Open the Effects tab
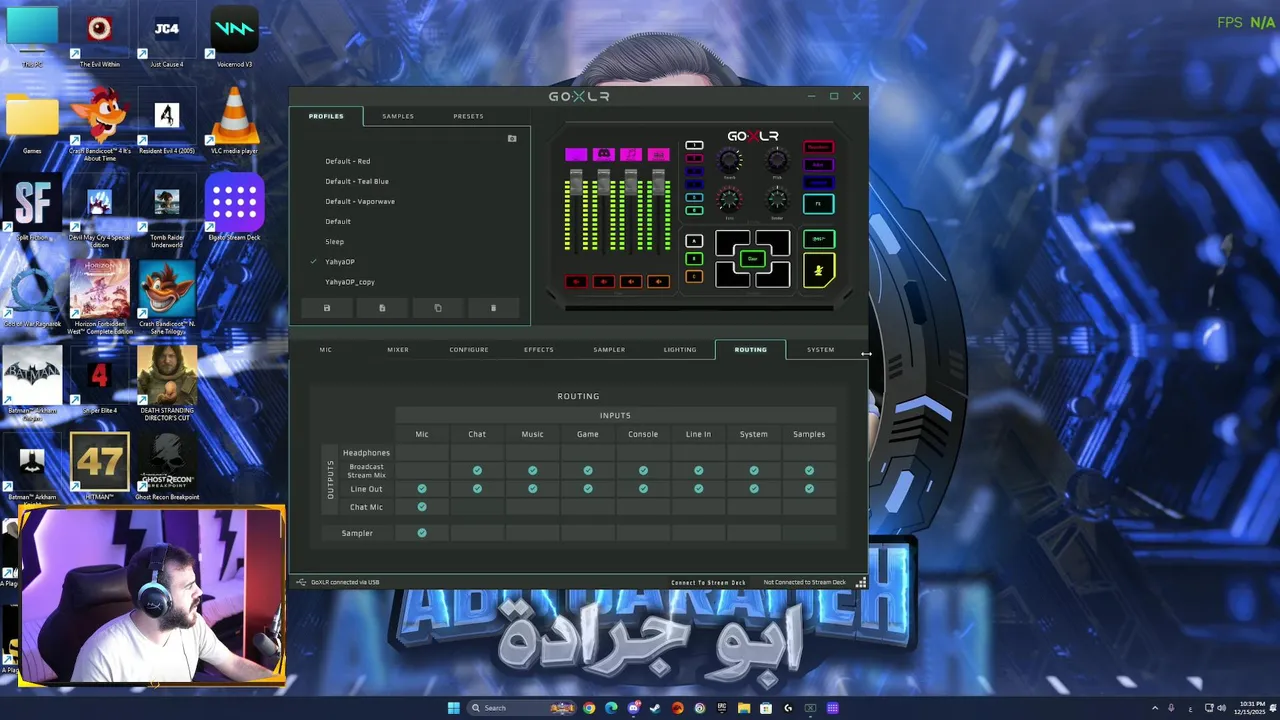 click(x=539, y=350)
